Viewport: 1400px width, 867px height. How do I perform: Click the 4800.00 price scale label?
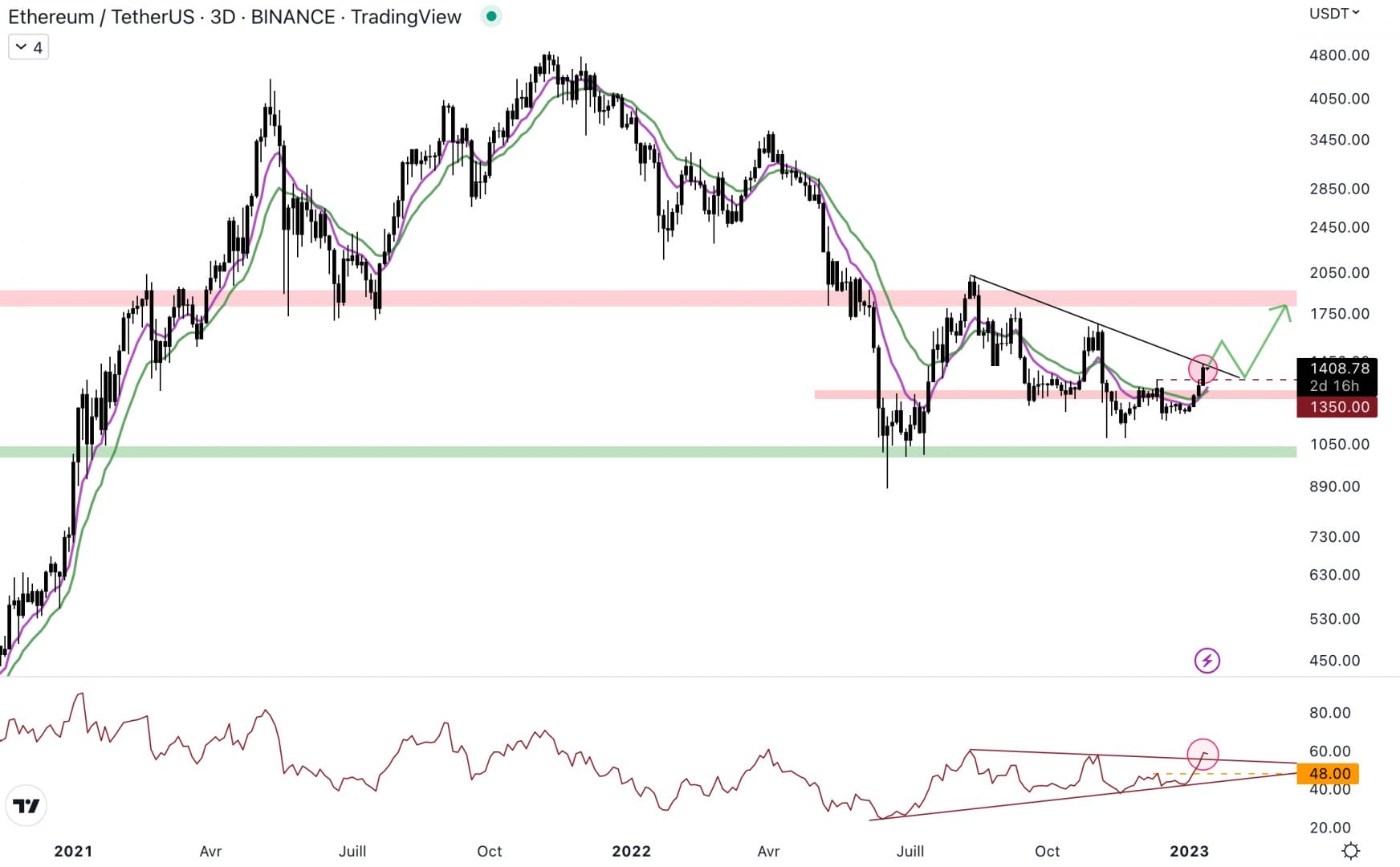pyautogui.click(x=1339, y=55)
